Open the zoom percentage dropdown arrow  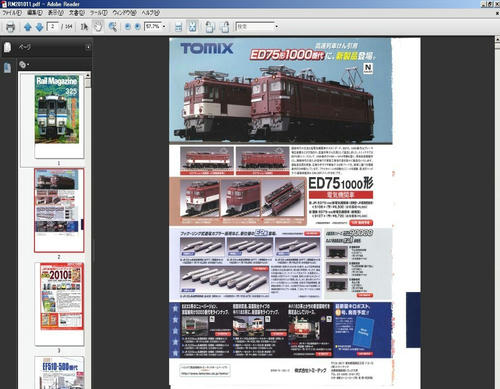[164, 26]
